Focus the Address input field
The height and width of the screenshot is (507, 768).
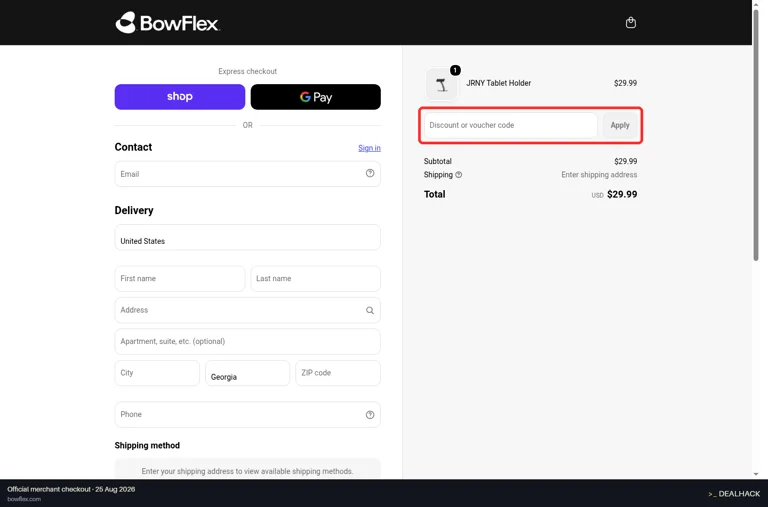(247, 310)
